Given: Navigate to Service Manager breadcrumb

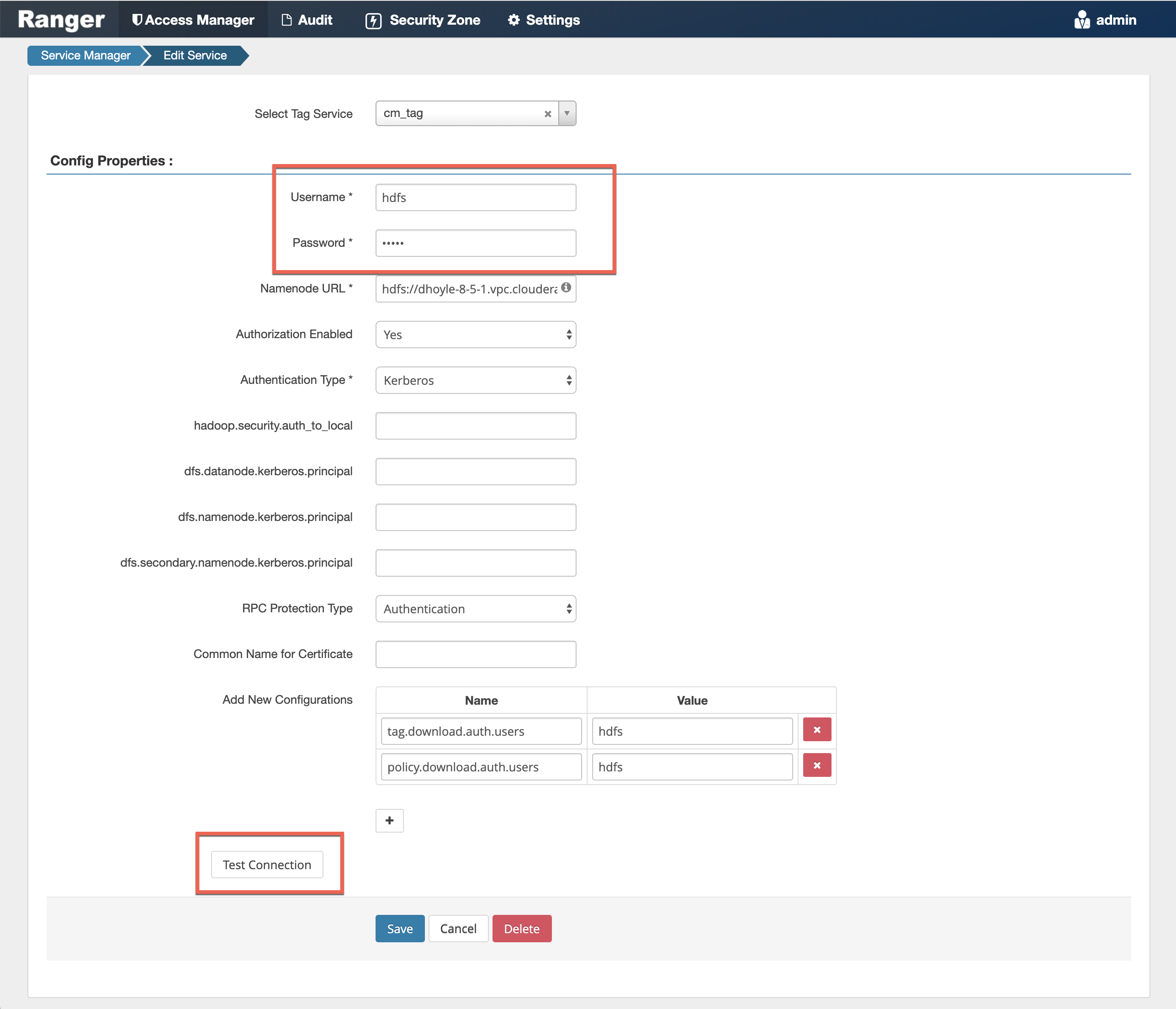Looking at the screenshot, I should pyautogui.click(x=85, y=56).
